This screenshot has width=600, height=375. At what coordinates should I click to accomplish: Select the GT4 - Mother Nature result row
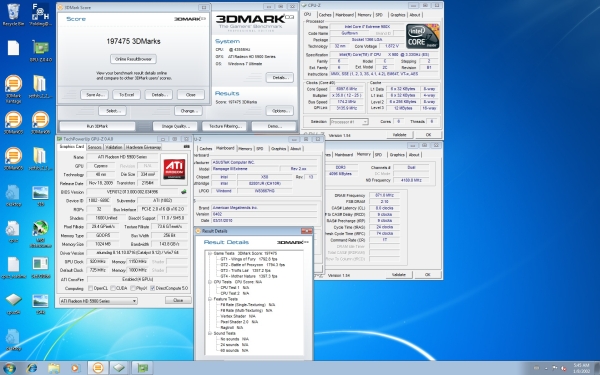pos(249,276)
